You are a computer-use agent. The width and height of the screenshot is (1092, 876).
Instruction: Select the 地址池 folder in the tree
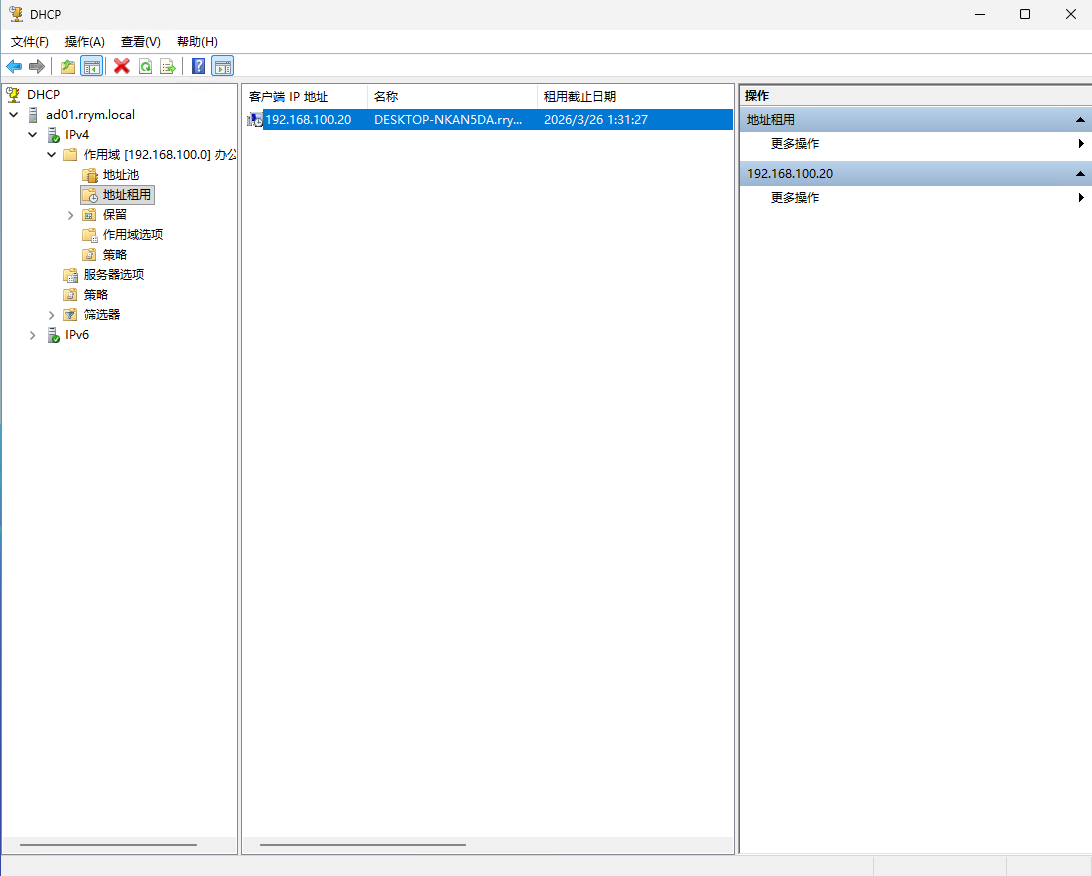click(x=120, y=175)
